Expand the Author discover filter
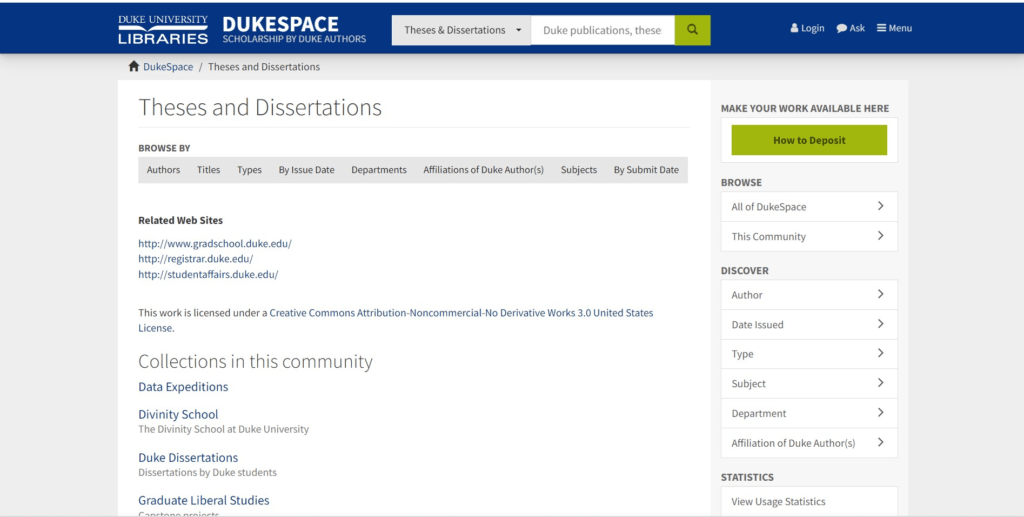1024x517 pixels. [x=809, y=295]
